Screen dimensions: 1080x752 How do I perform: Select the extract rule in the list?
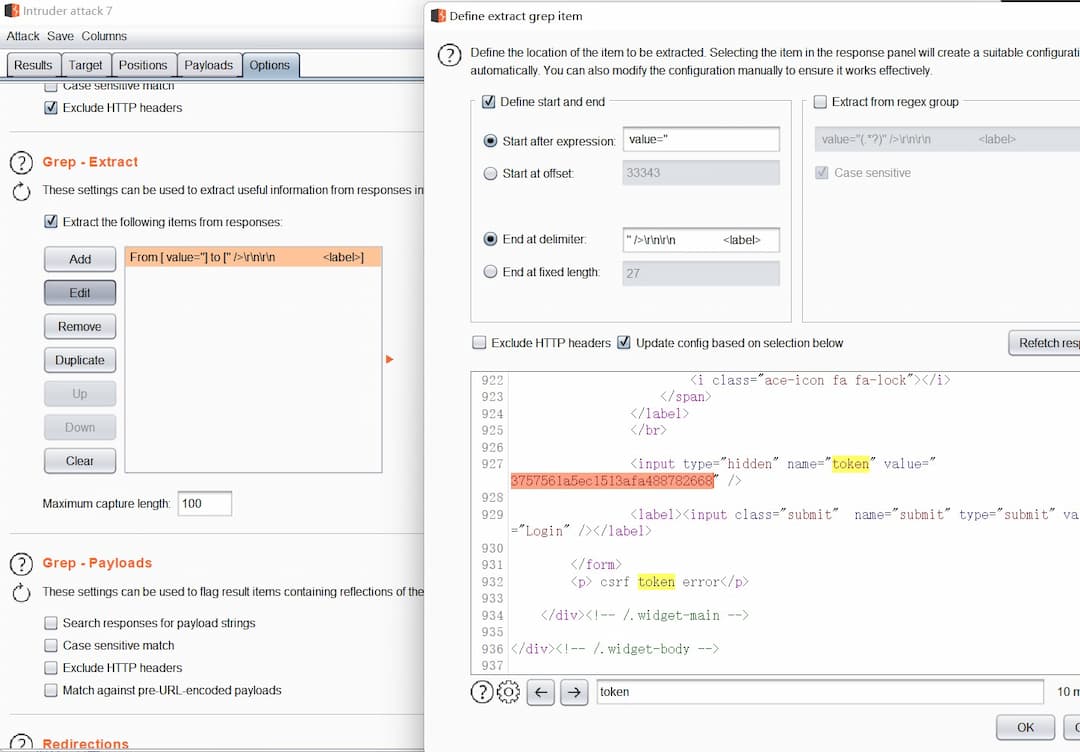coord(252,257)
